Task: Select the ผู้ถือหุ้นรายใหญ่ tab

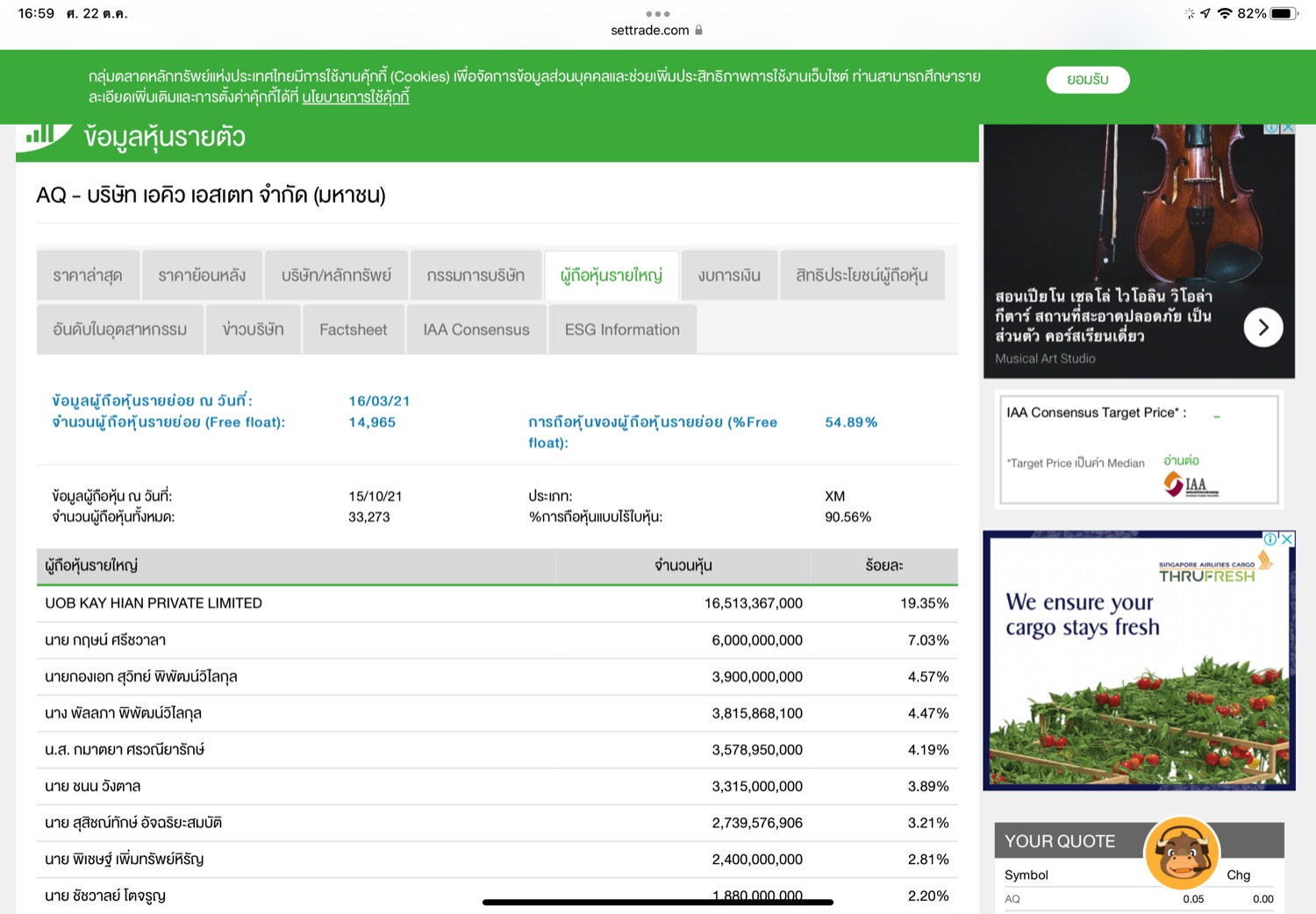Action: click(x=611, y=275)
